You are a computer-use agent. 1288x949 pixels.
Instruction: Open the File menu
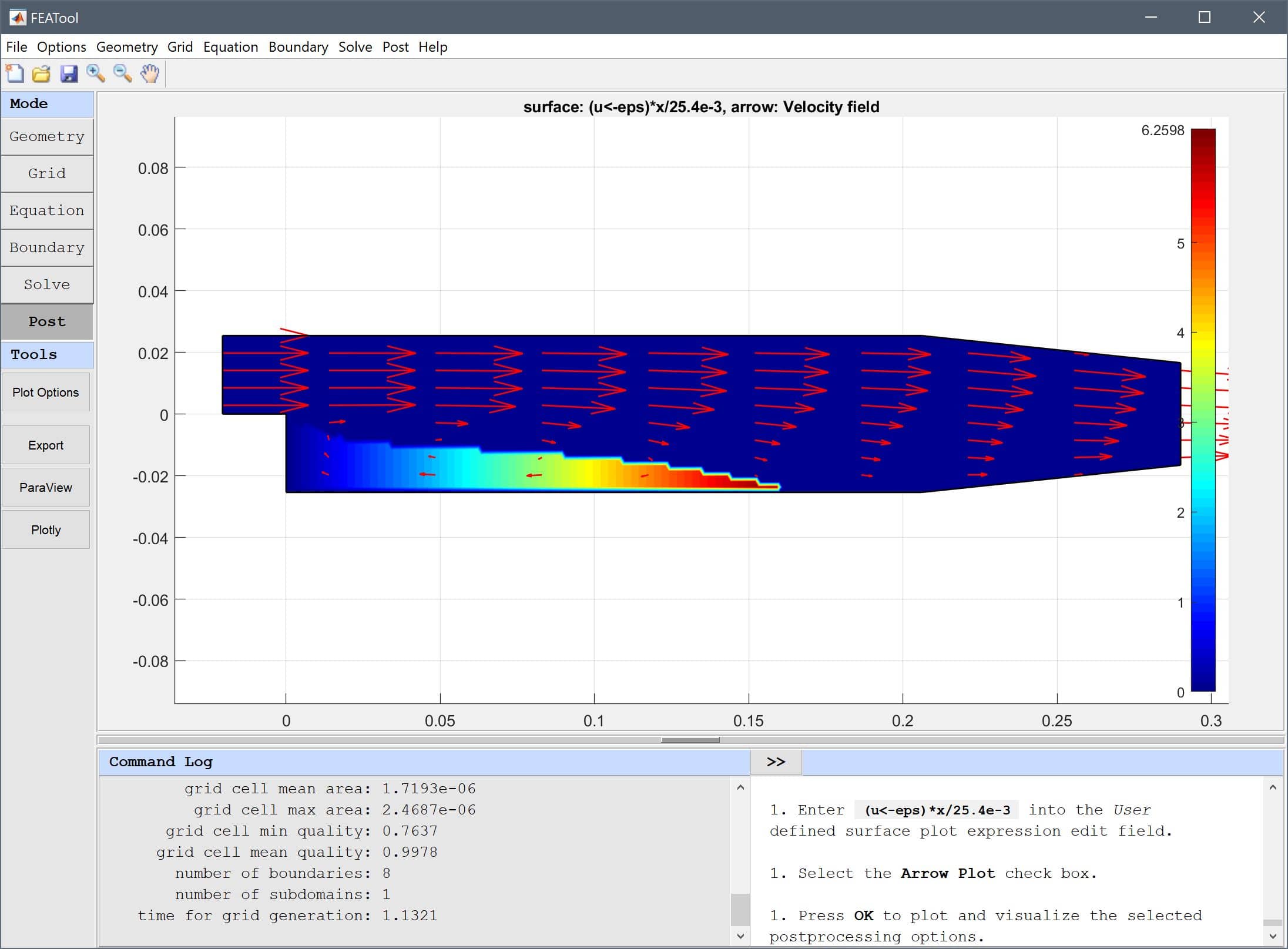pyautogui.click(x=16, y=47)
